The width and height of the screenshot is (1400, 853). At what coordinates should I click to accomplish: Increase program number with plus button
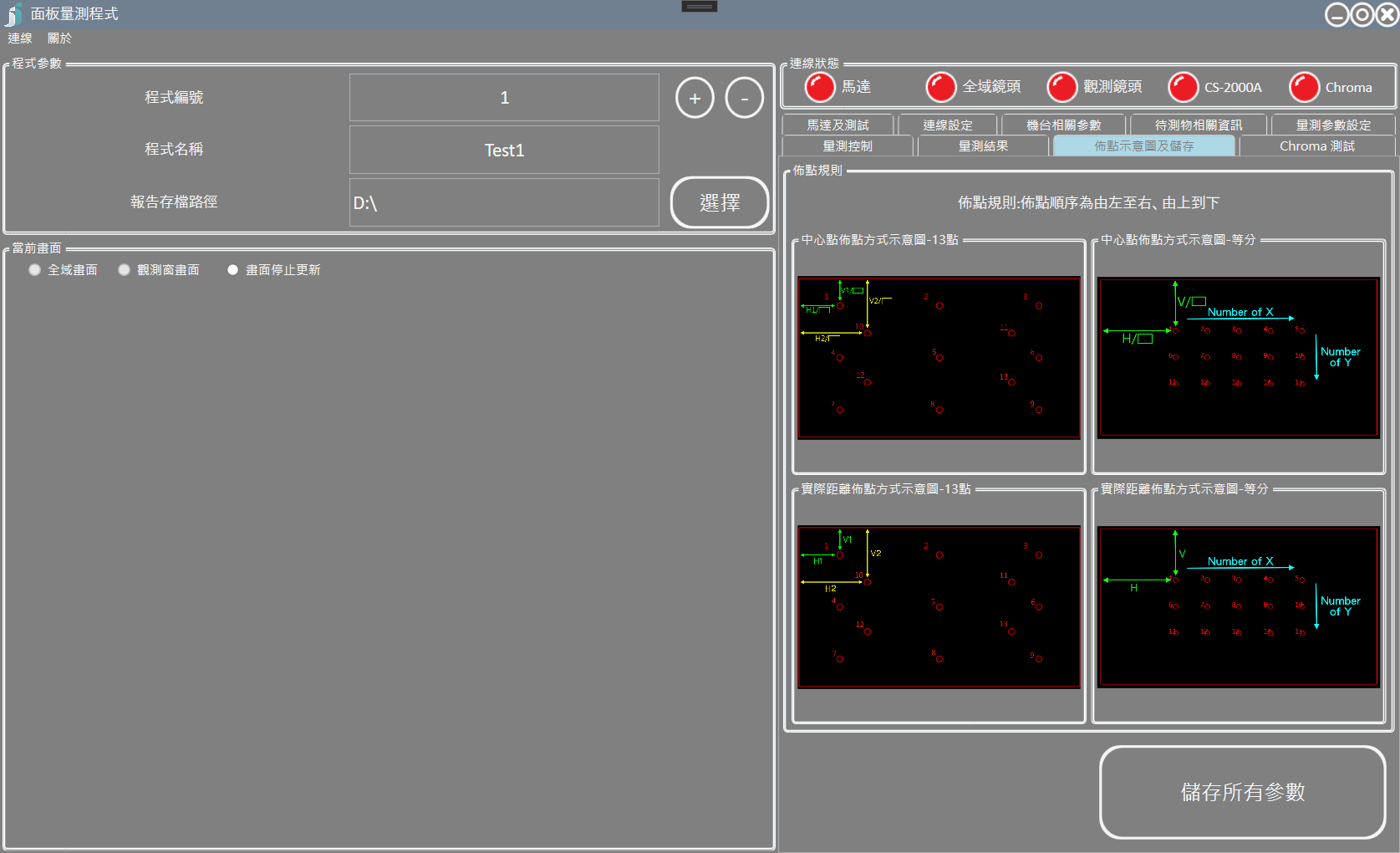[695, 98]
